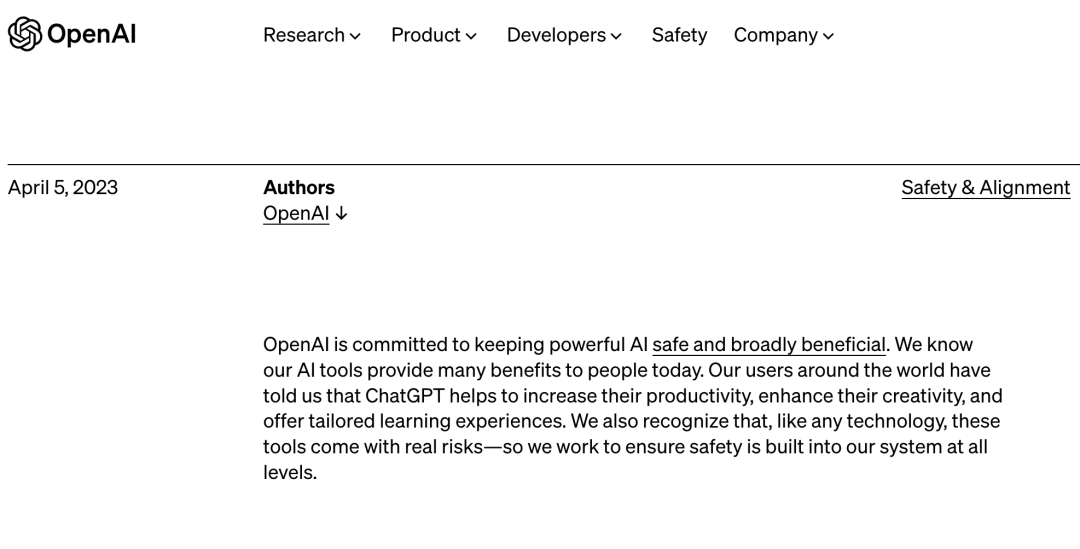
Task: Click the bold Authors heading
Action: point(299,188)
